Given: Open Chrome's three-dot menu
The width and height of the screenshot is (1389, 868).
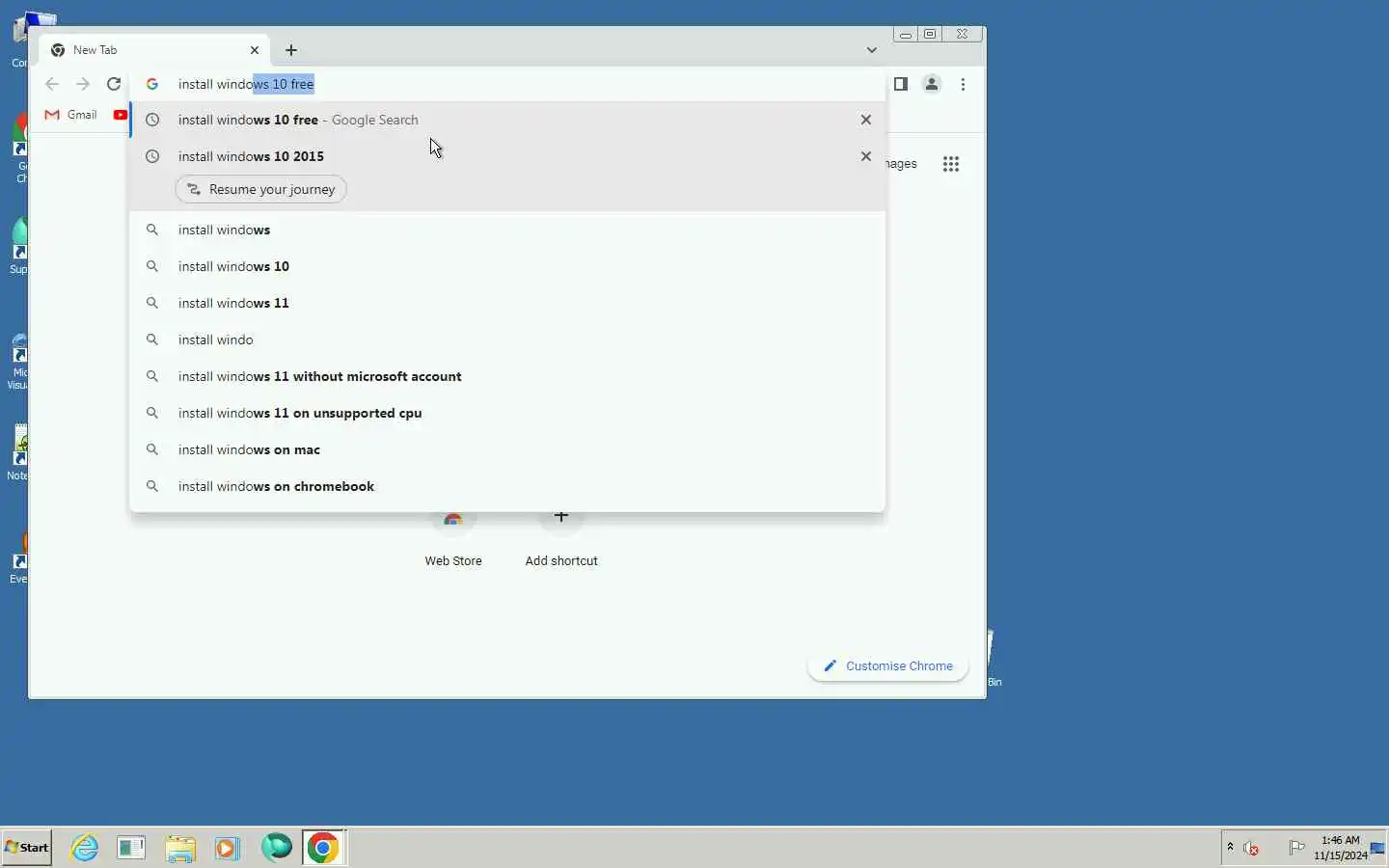Looking at the screenshot, I should (963, 84).
